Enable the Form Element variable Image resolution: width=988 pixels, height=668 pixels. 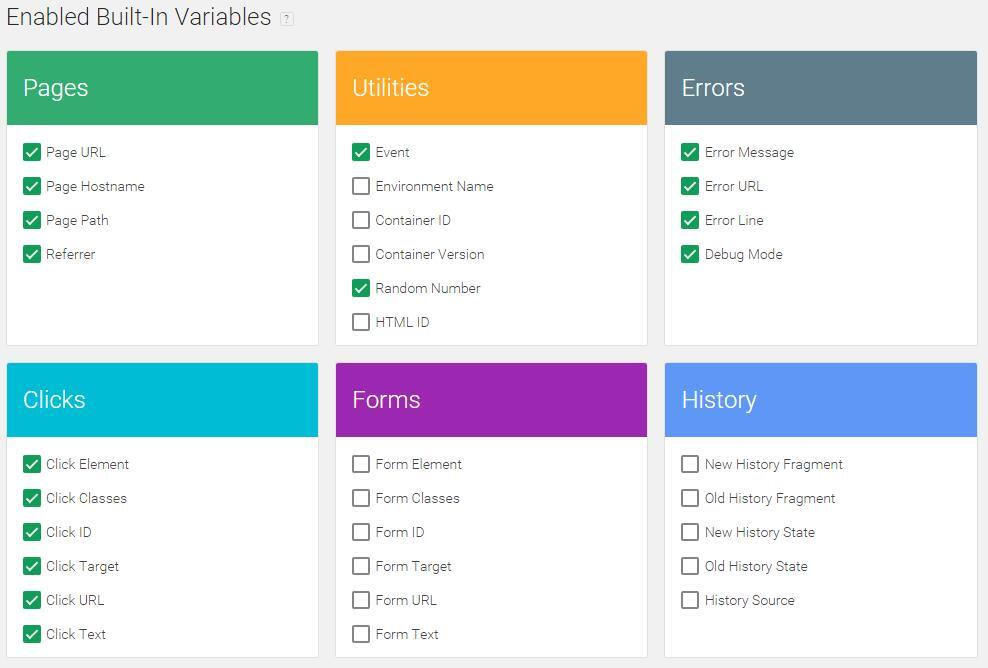(361, 464)
